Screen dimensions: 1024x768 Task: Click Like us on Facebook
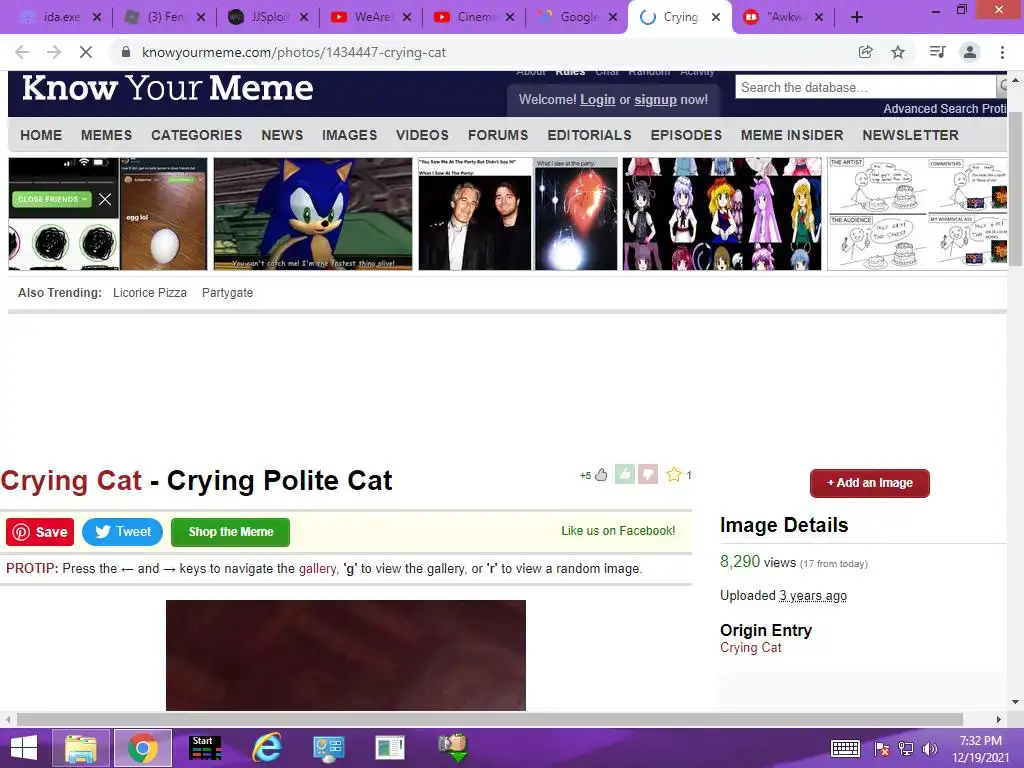pyautogui.click(x=618, y=531)
